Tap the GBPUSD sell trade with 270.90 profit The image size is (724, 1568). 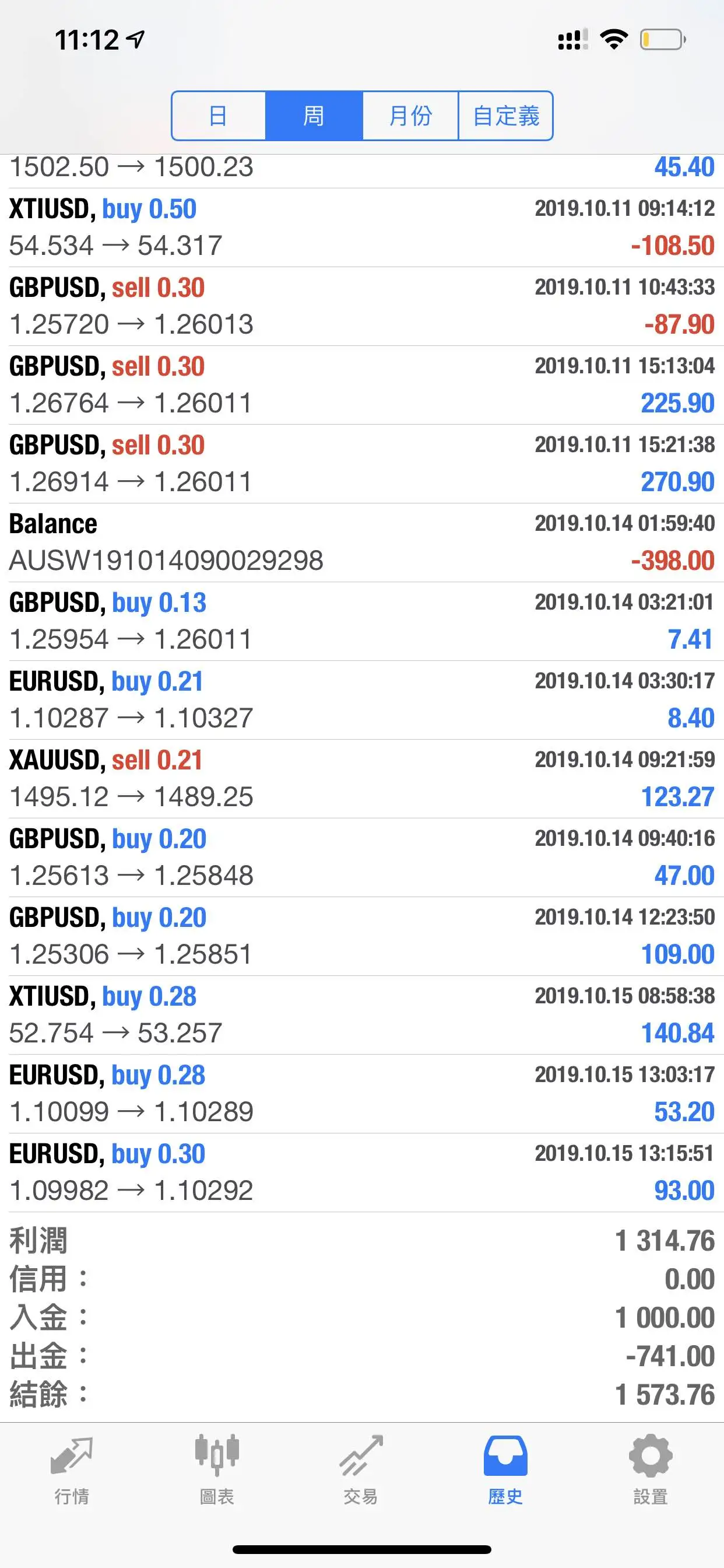click(x=362, y=464)
